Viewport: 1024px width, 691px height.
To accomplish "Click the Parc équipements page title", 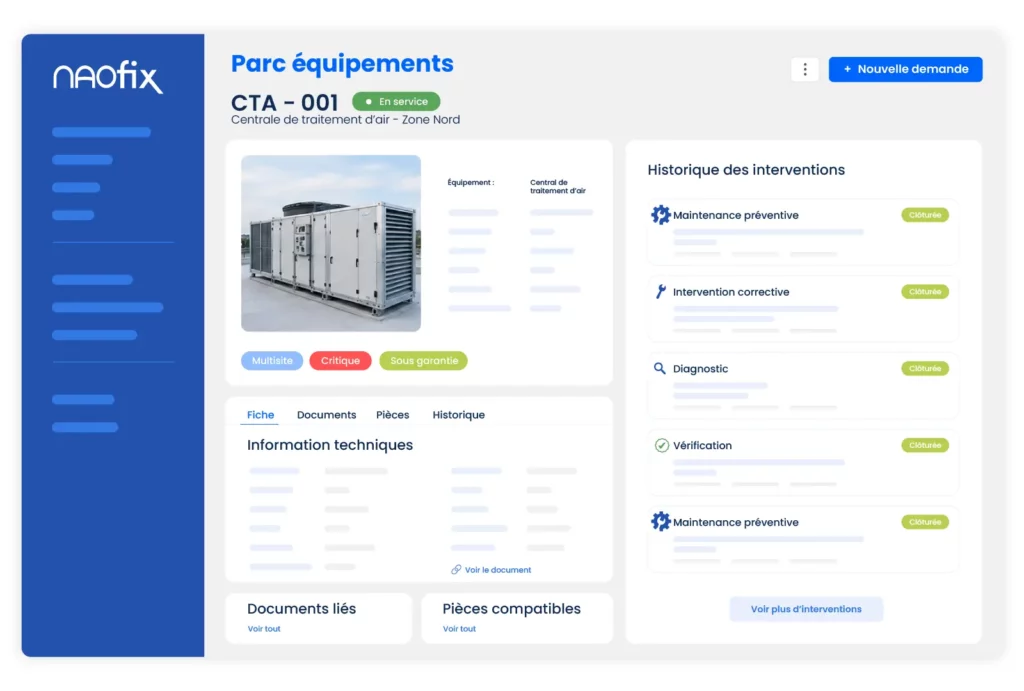I will pos(342,64).
